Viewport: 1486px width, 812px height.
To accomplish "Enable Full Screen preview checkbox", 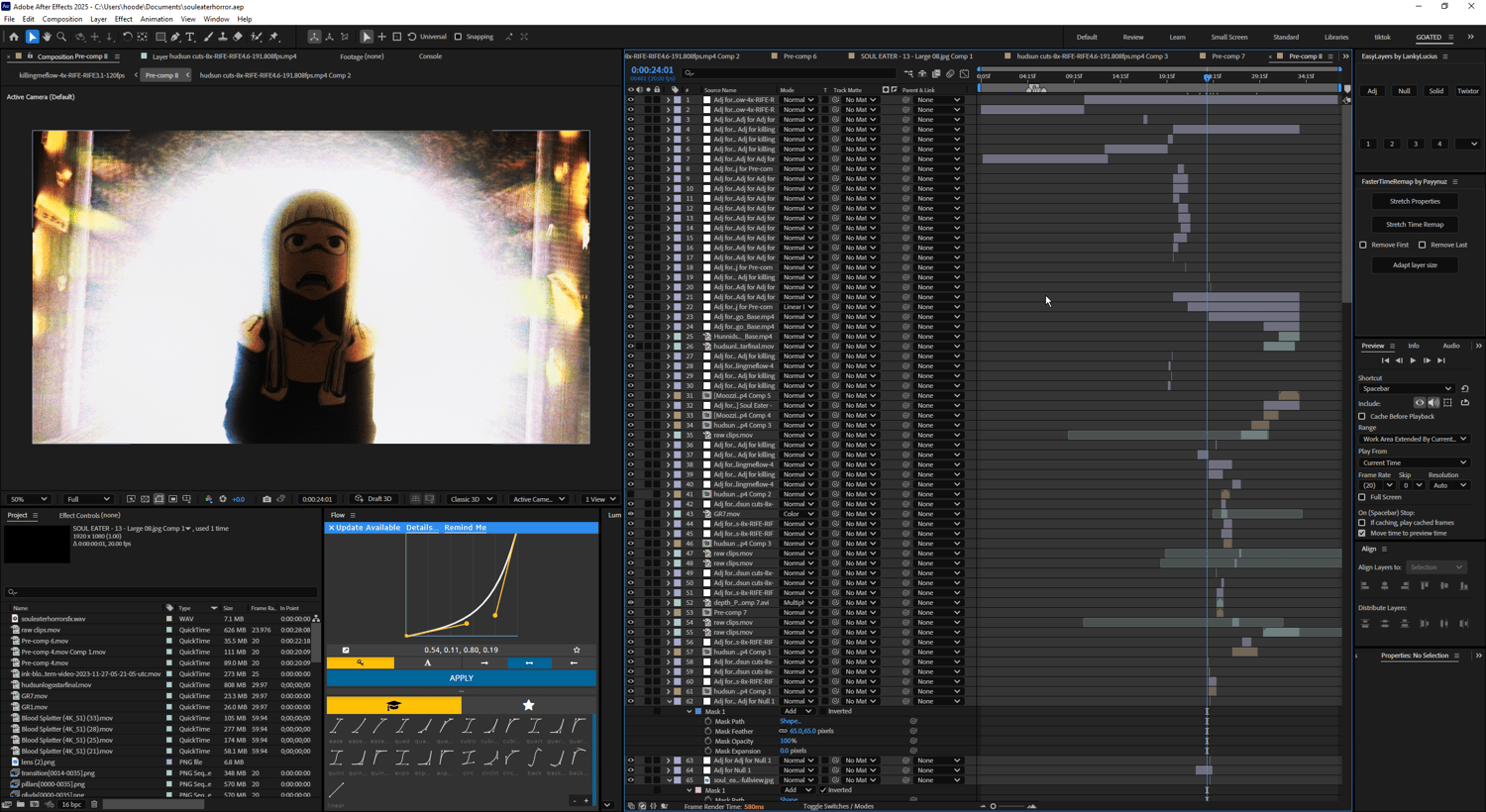I will [x=1362, y=497].
